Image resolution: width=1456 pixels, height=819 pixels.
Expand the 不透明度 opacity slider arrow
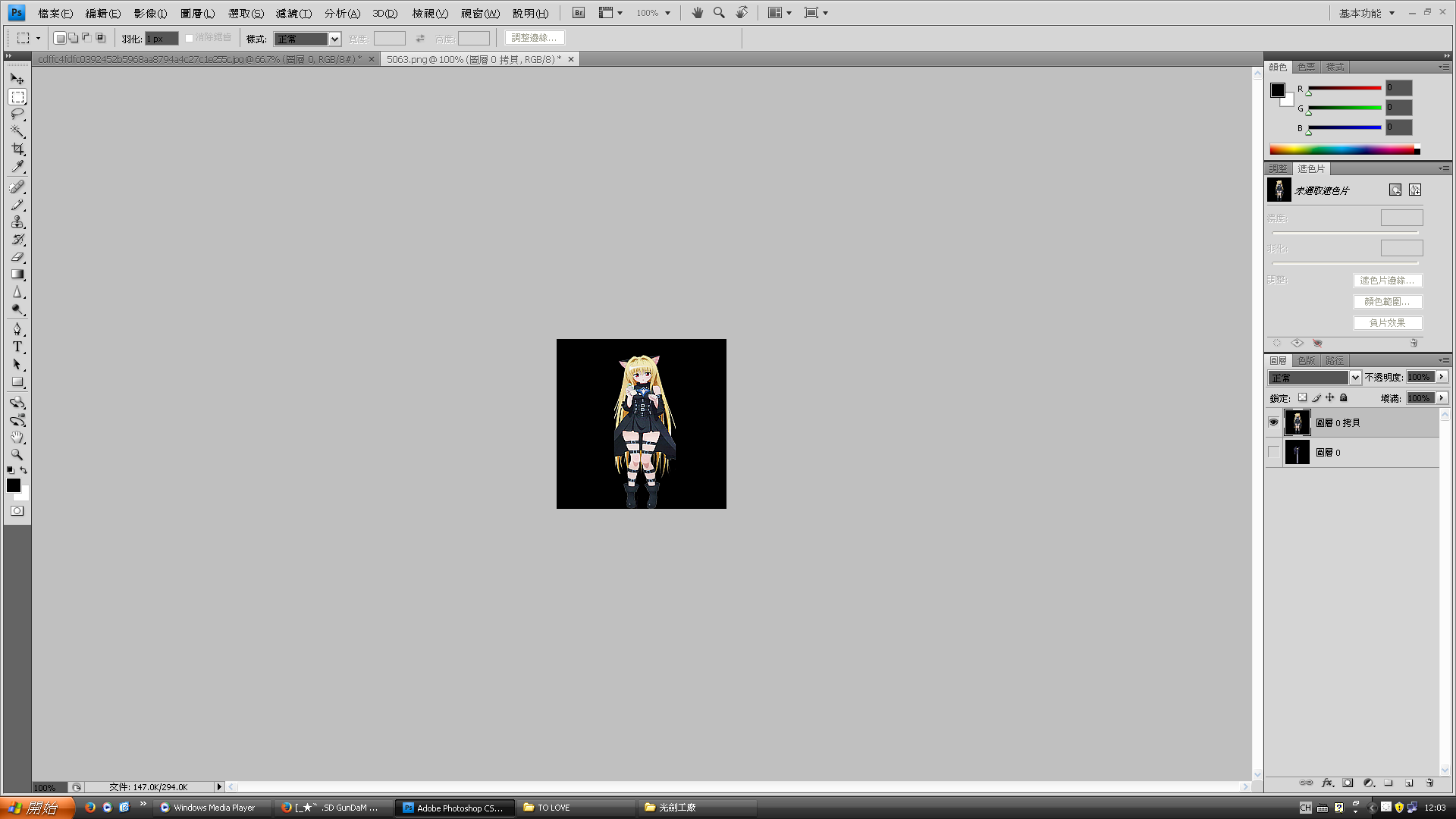click(1442, 377)
